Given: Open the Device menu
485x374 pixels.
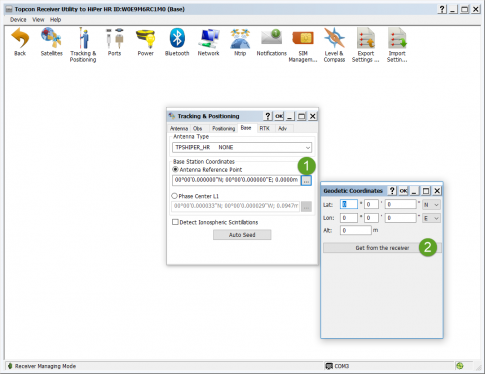Looking at the screenshot, I should click(x=18, y=20).
